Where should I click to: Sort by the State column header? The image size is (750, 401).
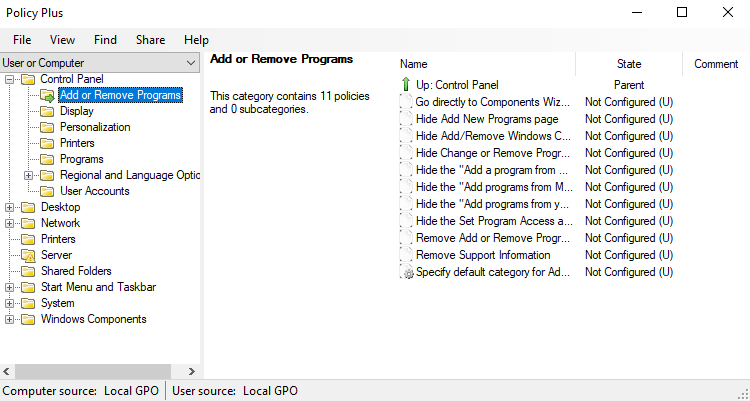pyautogui.click(x=629, y=64)
